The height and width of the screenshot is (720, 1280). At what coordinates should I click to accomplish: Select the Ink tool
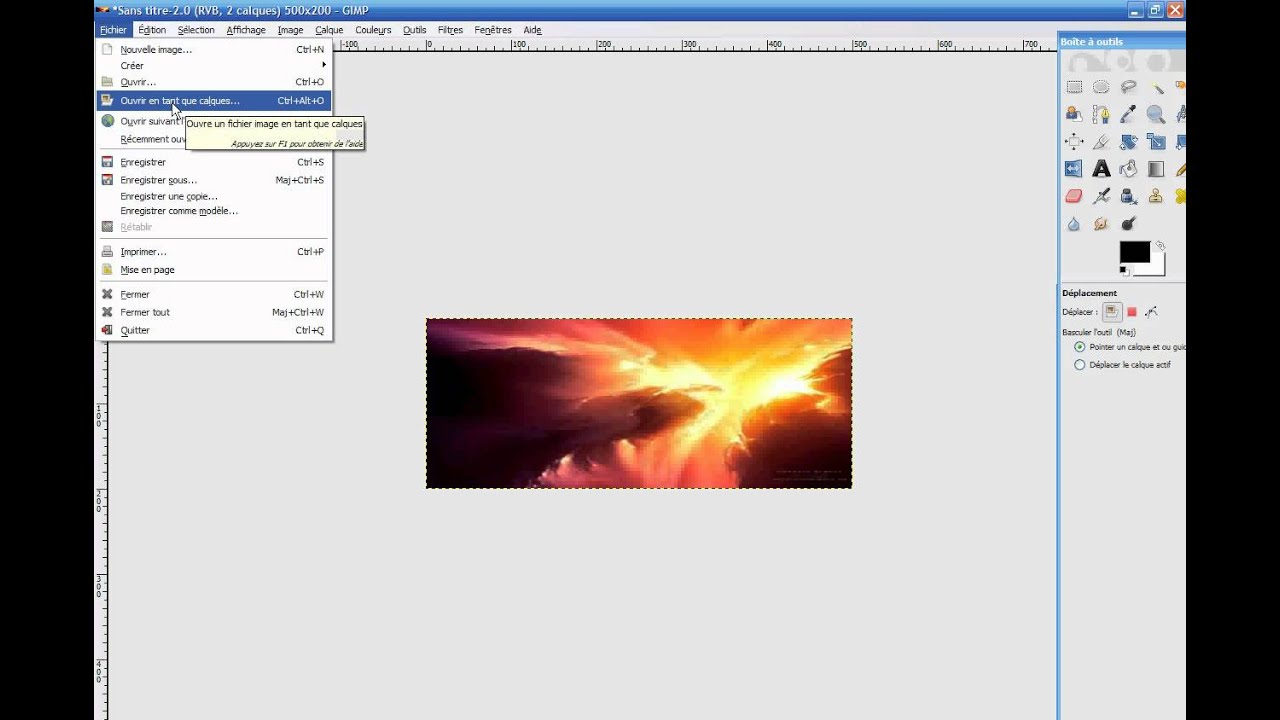tap(1129, 196)
